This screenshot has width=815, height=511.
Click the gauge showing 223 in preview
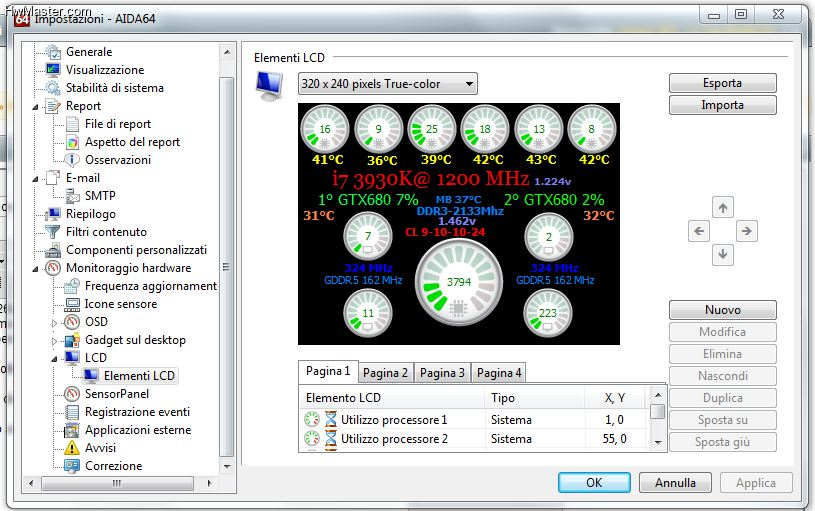pyautogui.click(x=548, y=313)
